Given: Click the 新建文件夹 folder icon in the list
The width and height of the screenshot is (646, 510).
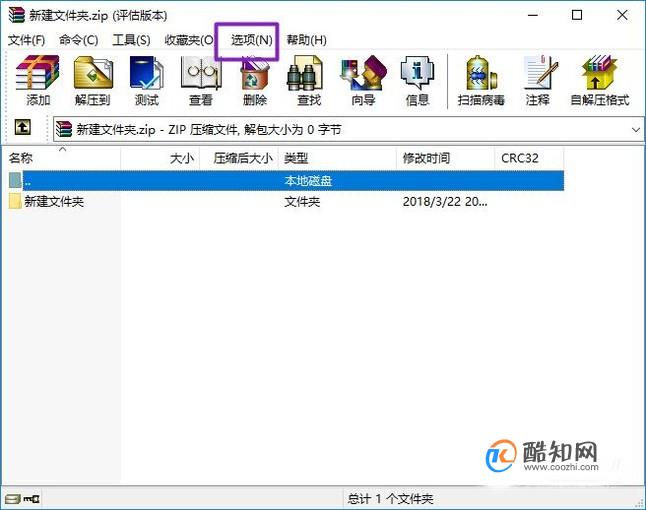Looking at the screenshot, I should [15, 201].
